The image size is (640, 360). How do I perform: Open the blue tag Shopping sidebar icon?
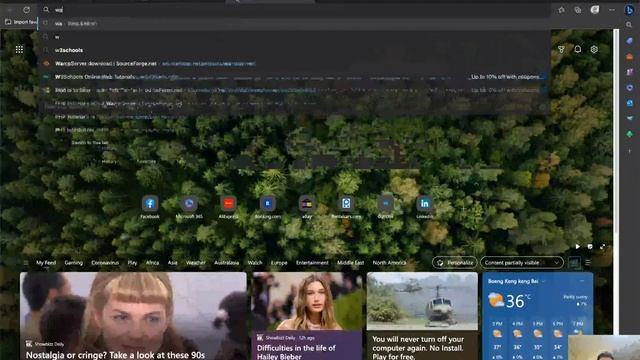pos(629,40)
